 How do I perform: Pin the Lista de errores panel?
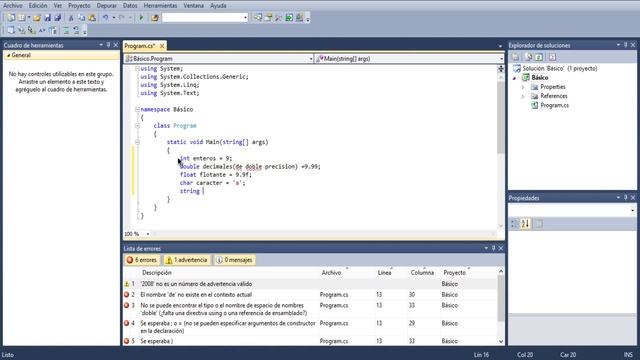click(493, 248)
